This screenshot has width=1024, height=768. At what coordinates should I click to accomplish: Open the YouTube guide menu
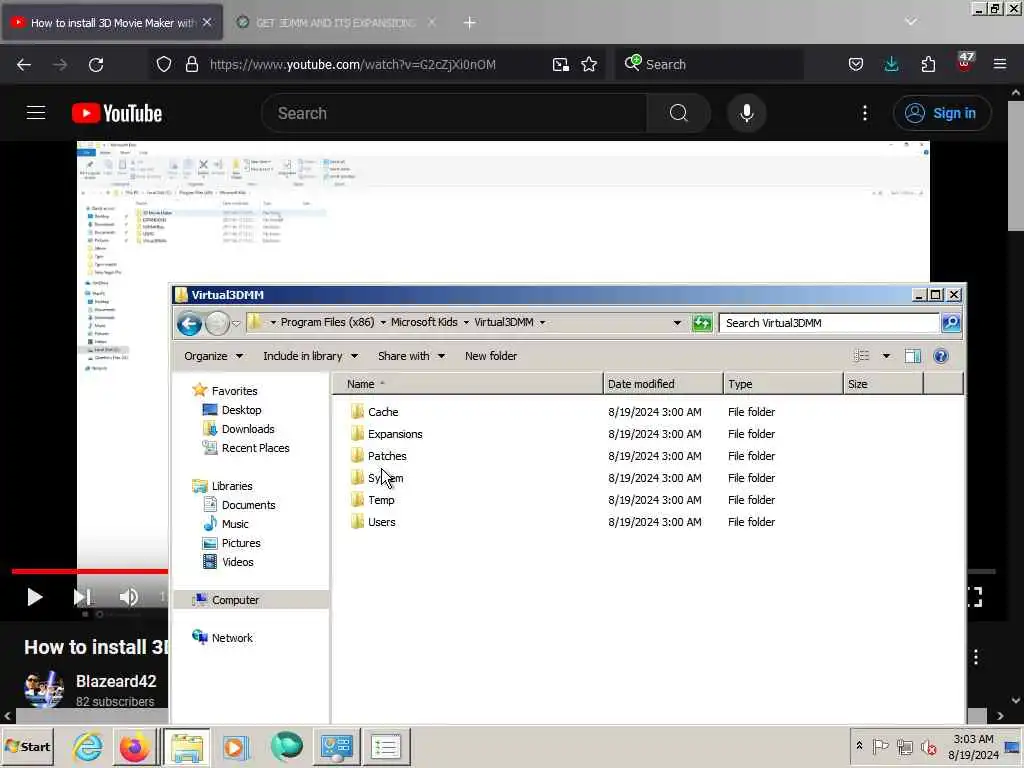pos(36,113)
